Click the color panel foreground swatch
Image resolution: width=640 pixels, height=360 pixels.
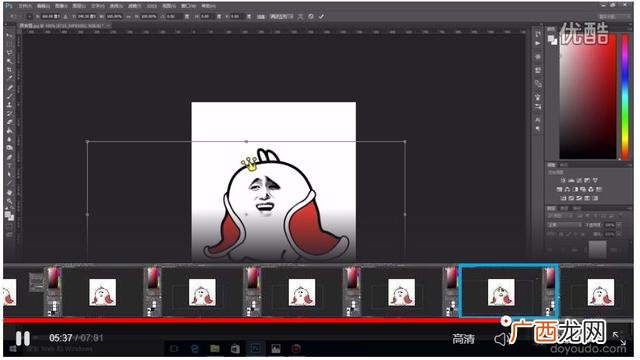click(551, 38)
